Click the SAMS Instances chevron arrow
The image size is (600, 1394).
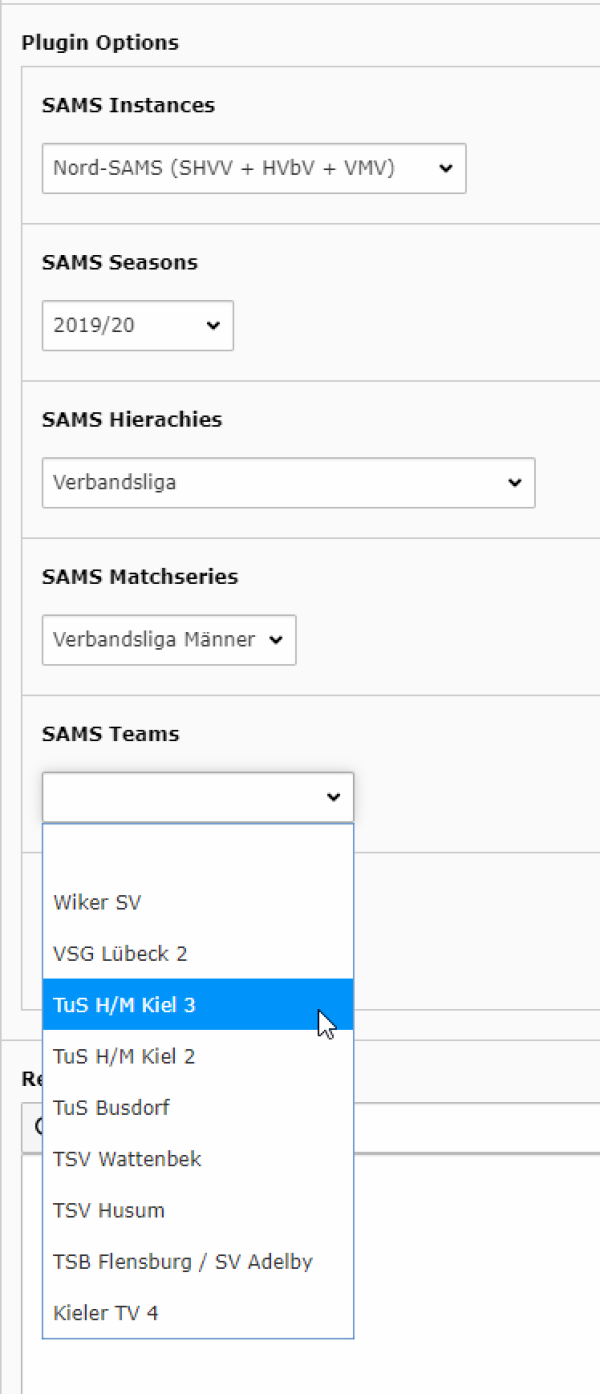(446, 169)
